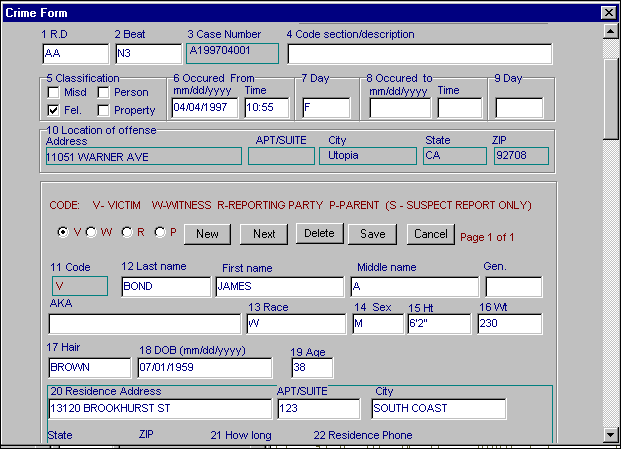Click the Occured From date field 04/04/1997

click(205, 108)
